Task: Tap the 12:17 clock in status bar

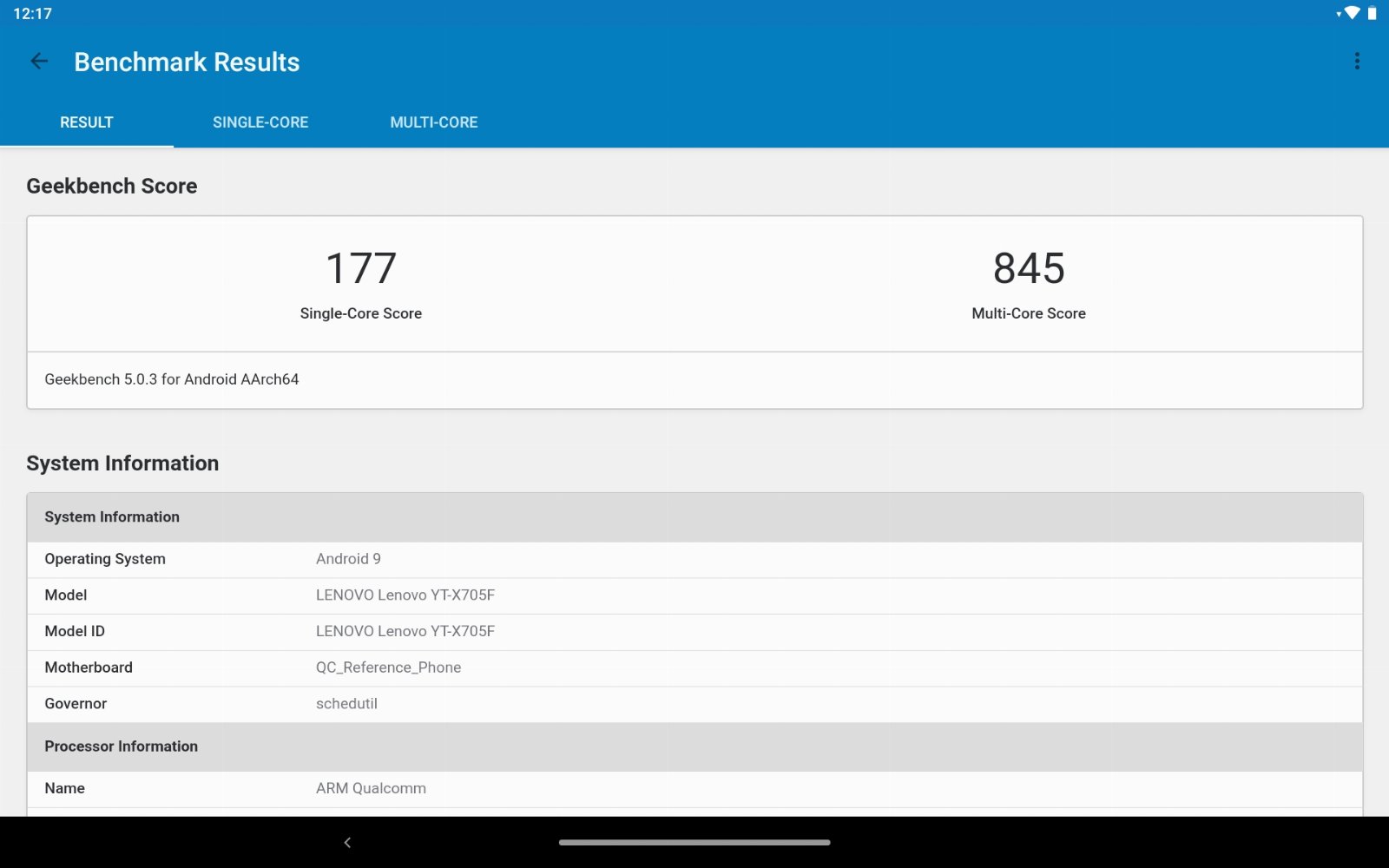Action: pyautogui.click(x=32, y=14)
